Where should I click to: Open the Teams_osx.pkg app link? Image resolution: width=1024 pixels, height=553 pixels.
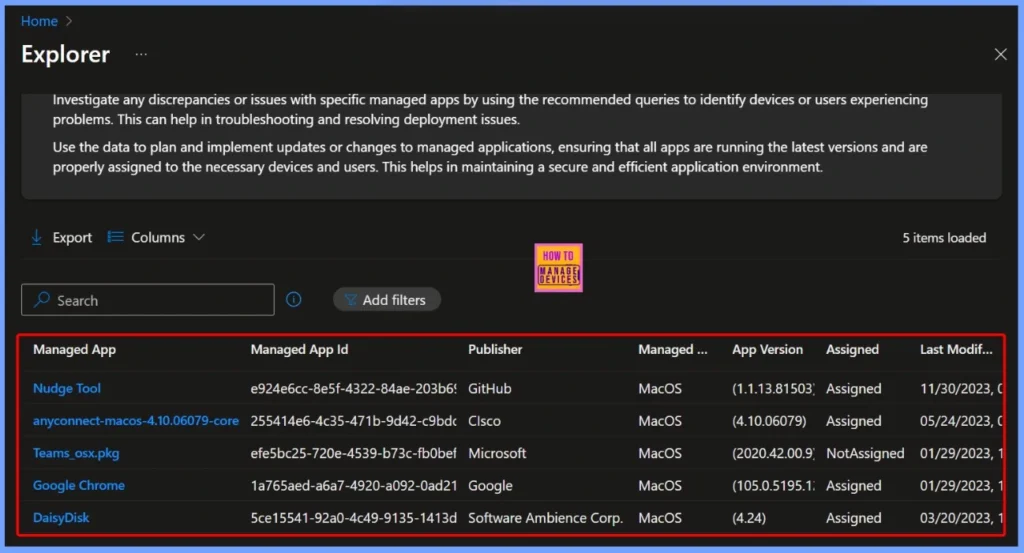tap(76, 453)
